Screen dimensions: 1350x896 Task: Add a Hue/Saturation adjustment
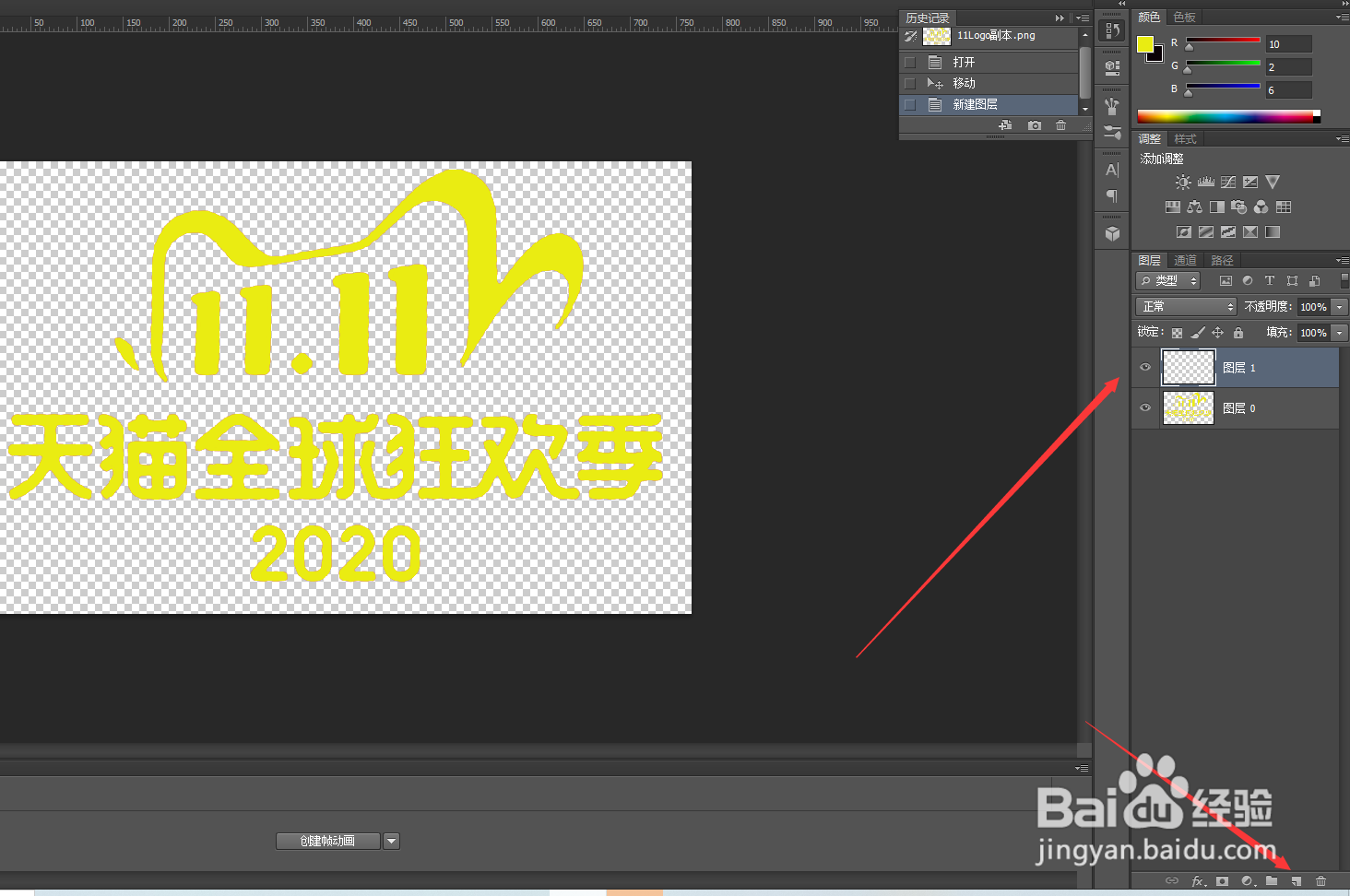click(1172, 207)
